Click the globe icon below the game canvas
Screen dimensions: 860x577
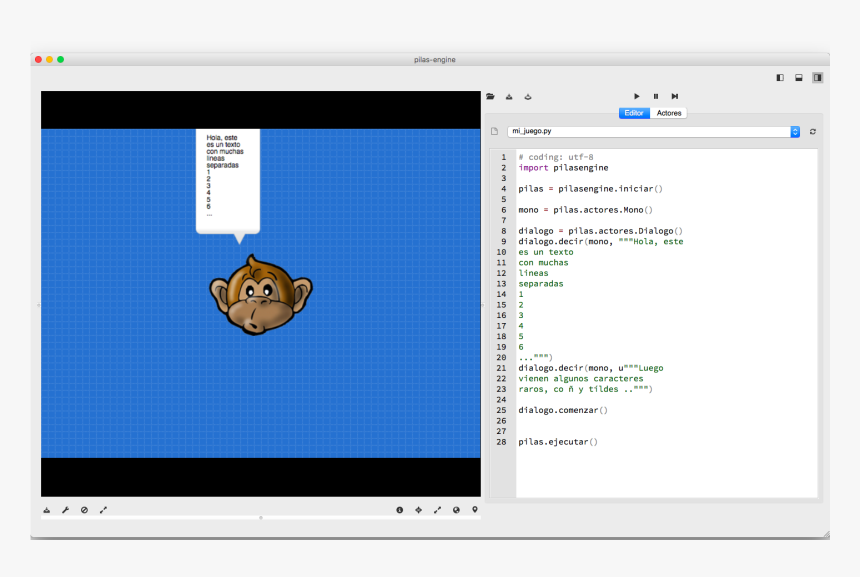coord(456,510)
